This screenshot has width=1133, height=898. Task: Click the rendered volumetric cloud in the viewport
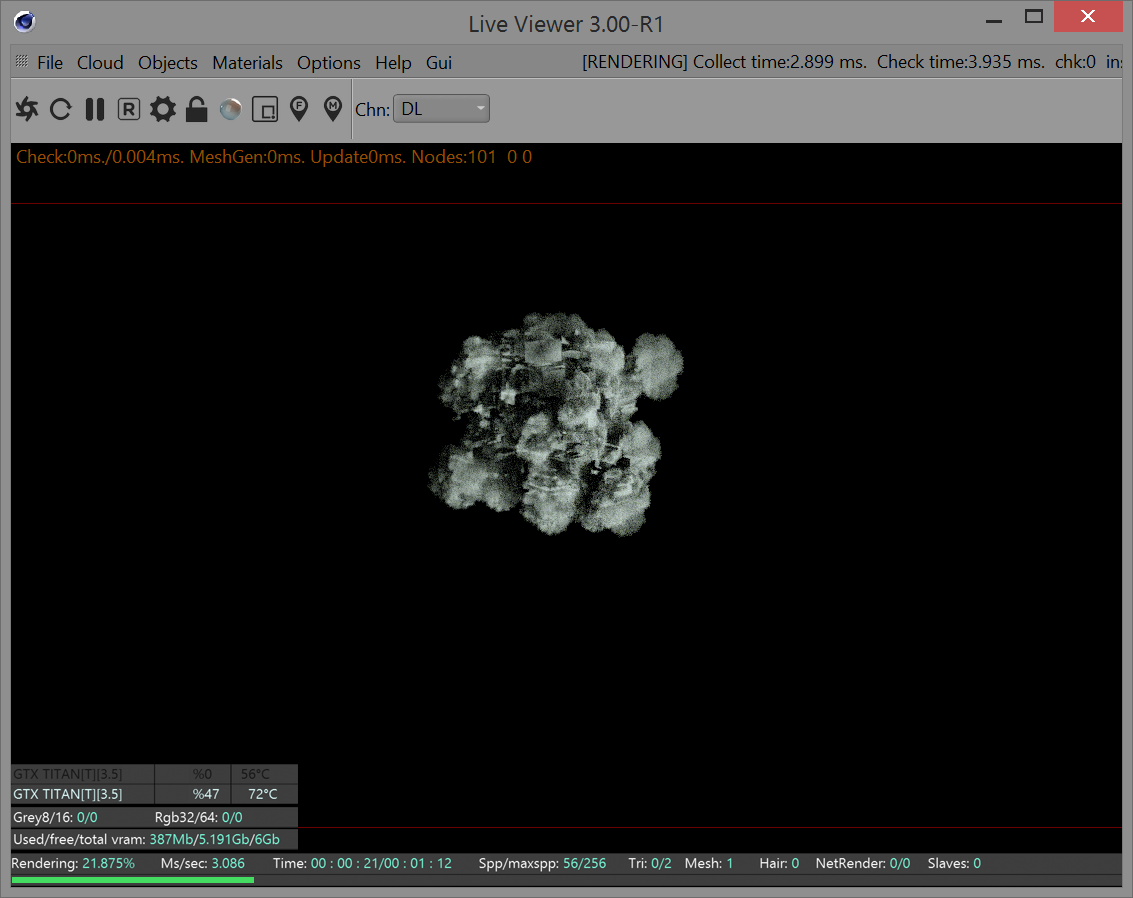pyautogui.click(x=555, y=425)
